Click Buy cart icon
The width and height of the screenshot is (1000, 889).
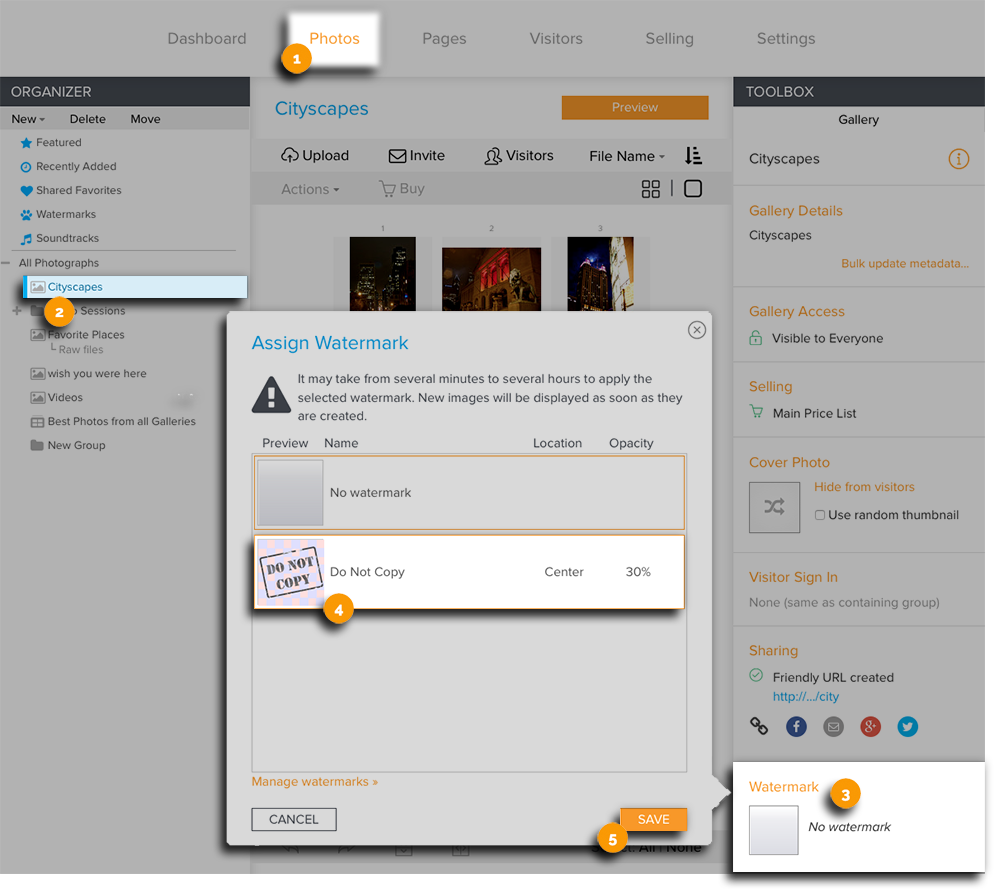pos(387,189)
